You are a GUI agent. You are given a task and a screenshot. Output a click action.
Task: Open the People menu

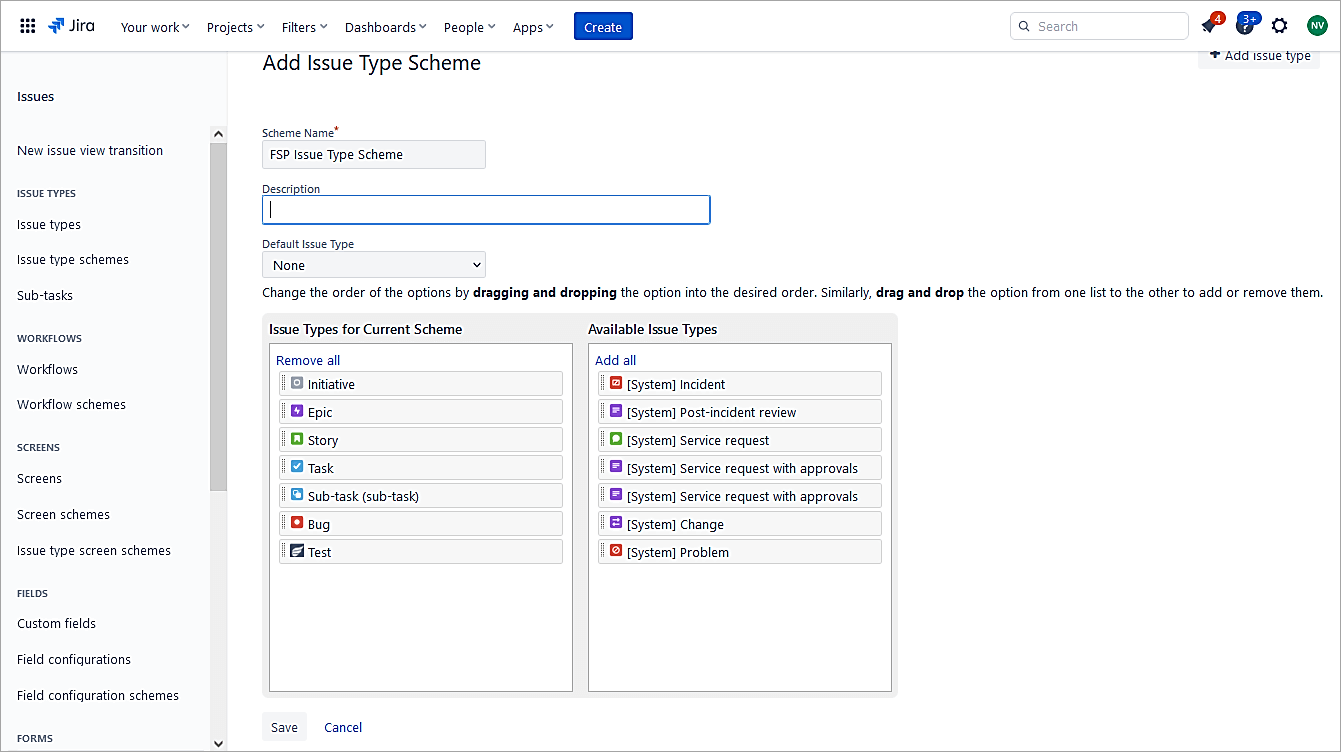pos(467,27)
